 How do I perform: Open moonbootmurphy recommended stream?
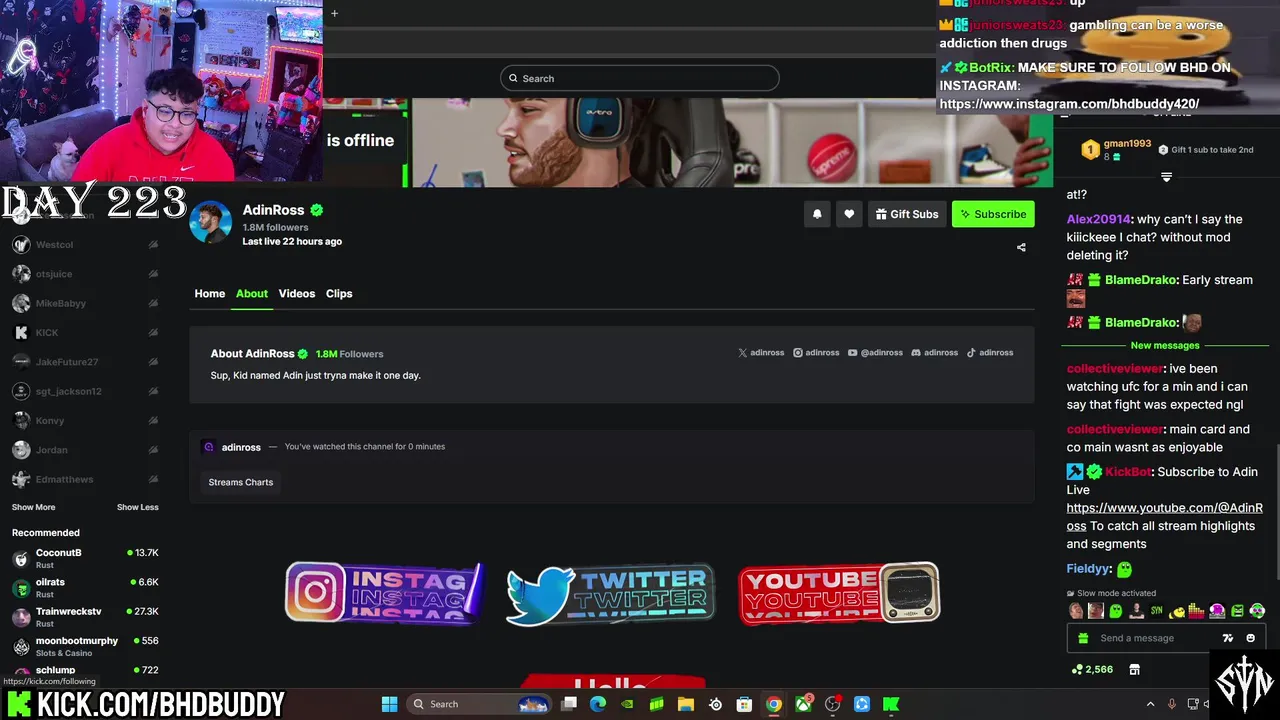pyautogui.click(x=85, y=646)
